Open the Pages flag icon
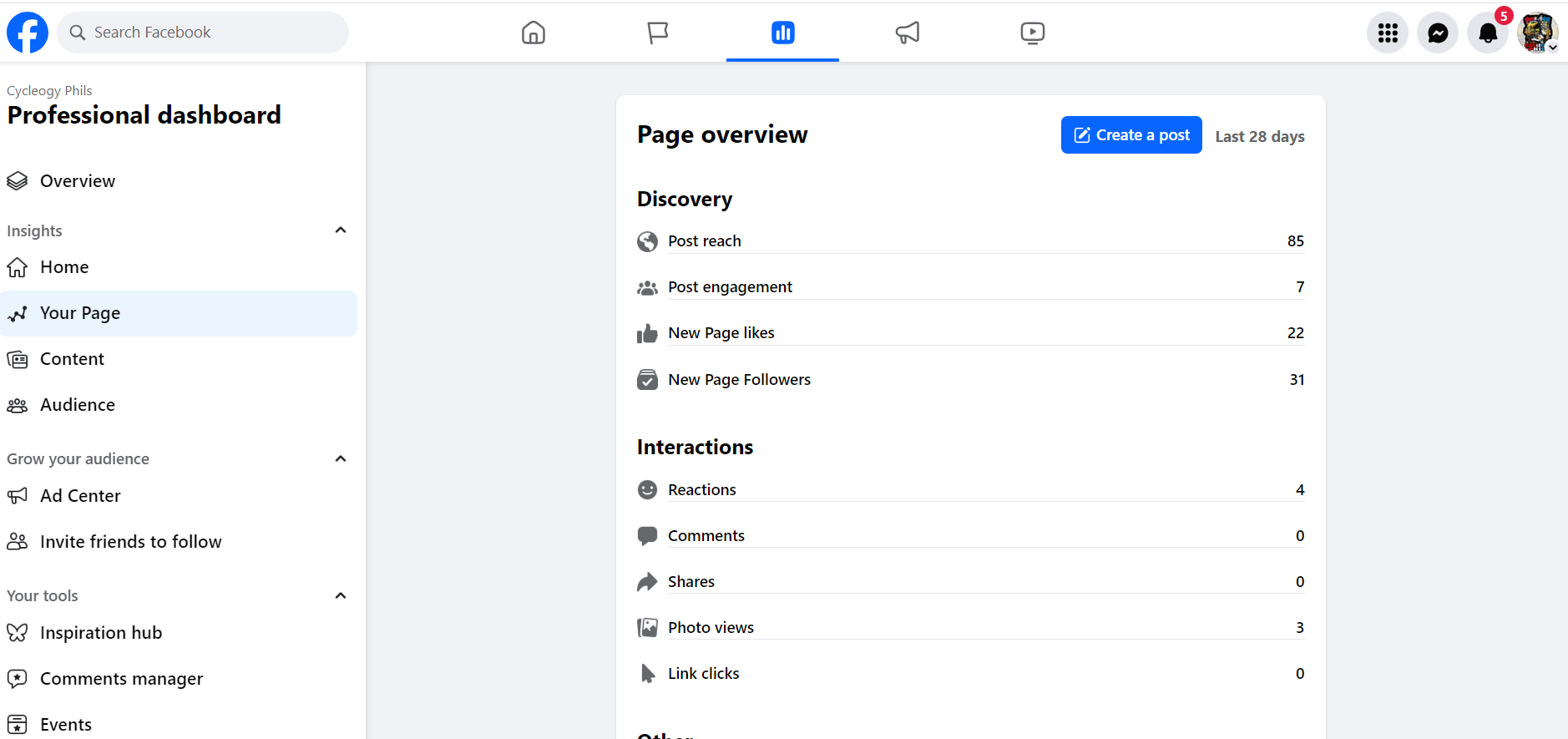 (x=658, y=33)
